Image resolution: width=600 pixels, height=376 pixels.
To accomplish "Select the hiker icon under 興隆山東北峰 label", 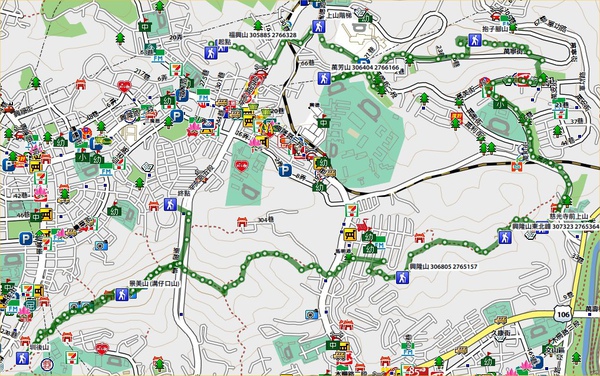I will coord(505,237).
